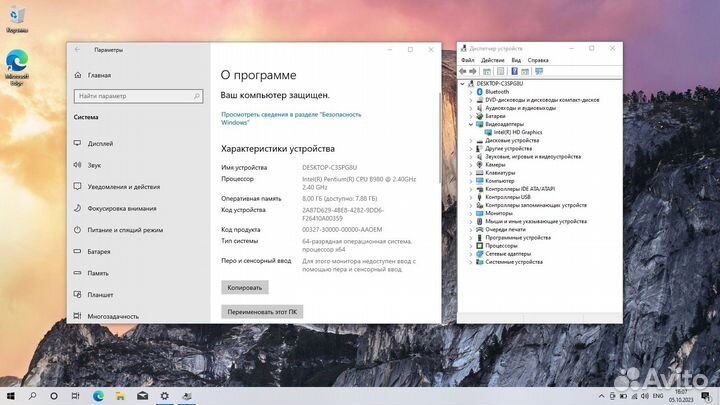Viewport: 720px width, 405px height.
Task: Expand the Батареи device category
Action: pos(471,116)
